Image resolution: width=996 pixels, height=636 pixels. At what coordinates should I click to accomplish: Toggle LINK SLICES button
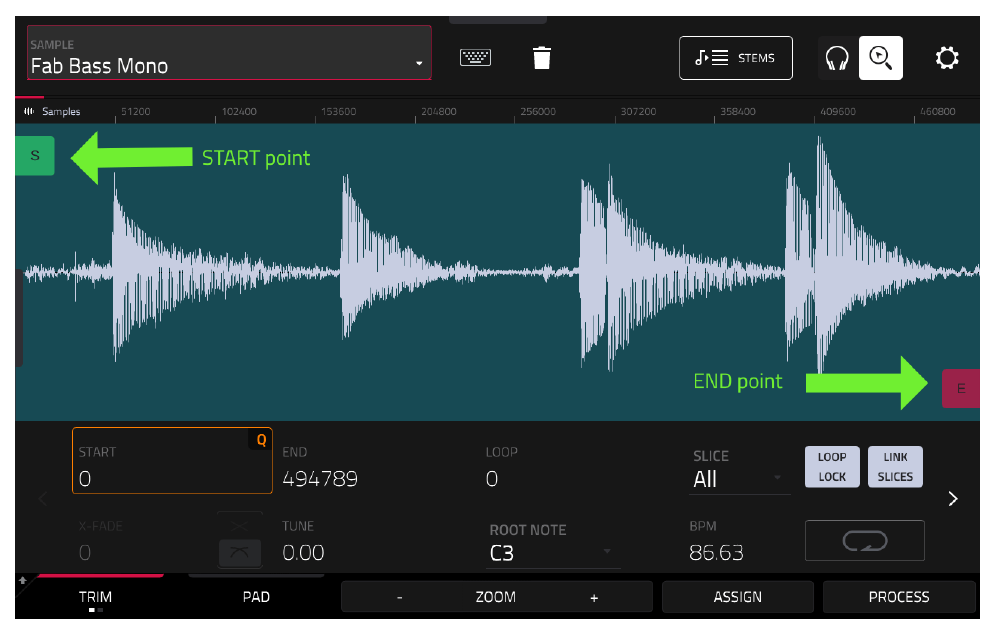(895, 467)
